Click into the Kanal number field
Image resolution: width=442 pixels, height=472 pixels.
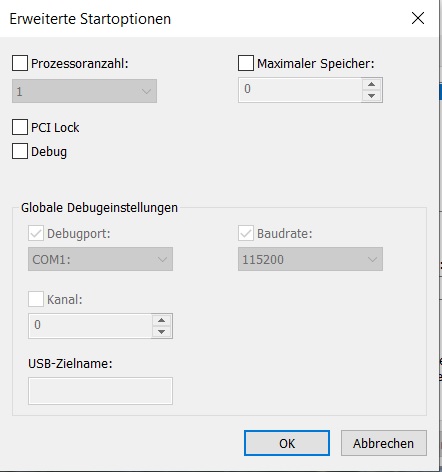pos(90,326)
